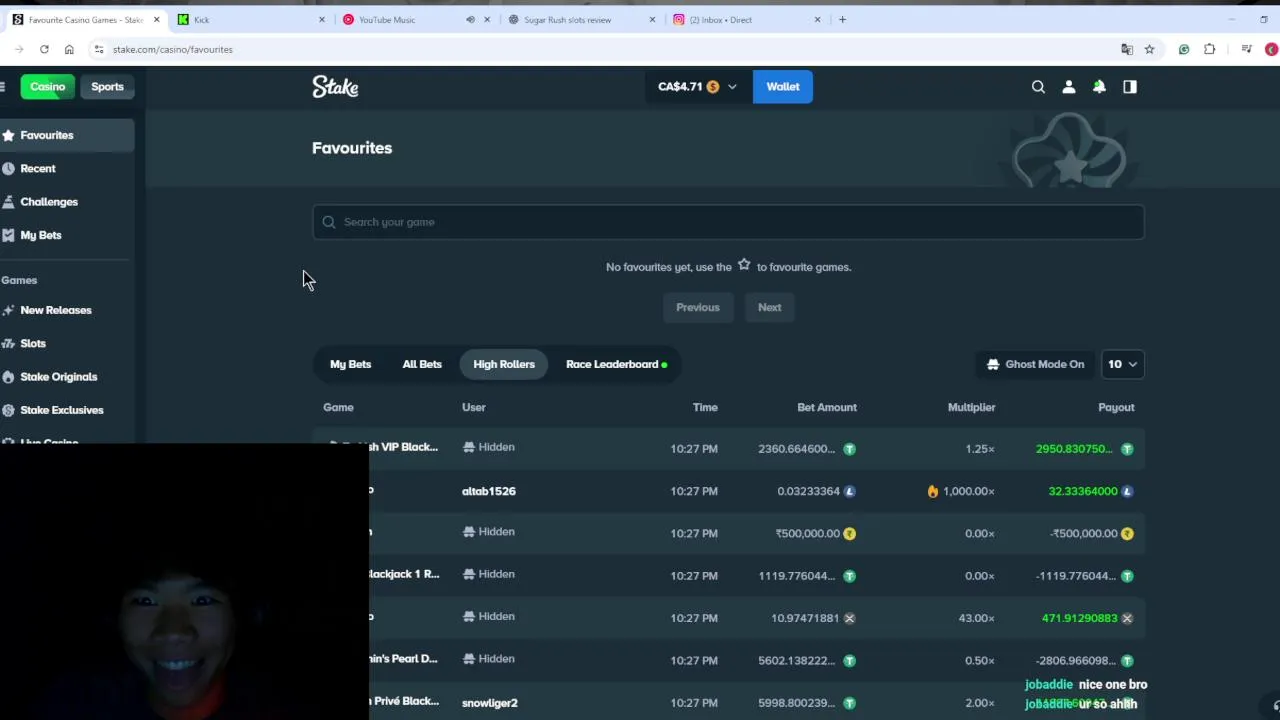Click the Game column header
This screenshot has height=720, width=1280.
point(338,407)
